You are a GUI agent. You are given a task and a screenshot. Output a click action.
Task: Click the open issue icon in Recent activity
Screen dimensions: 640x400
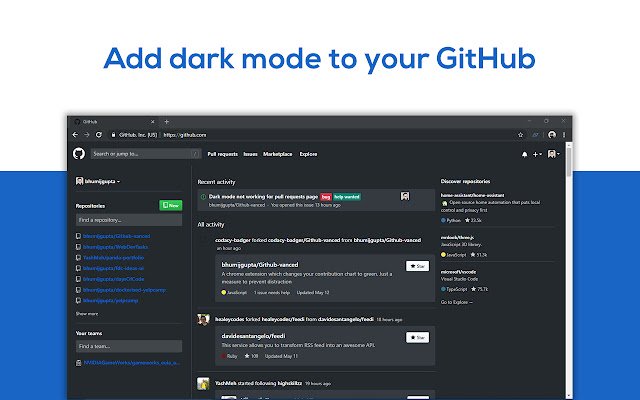pyautogui.click(x=203, y=197)
